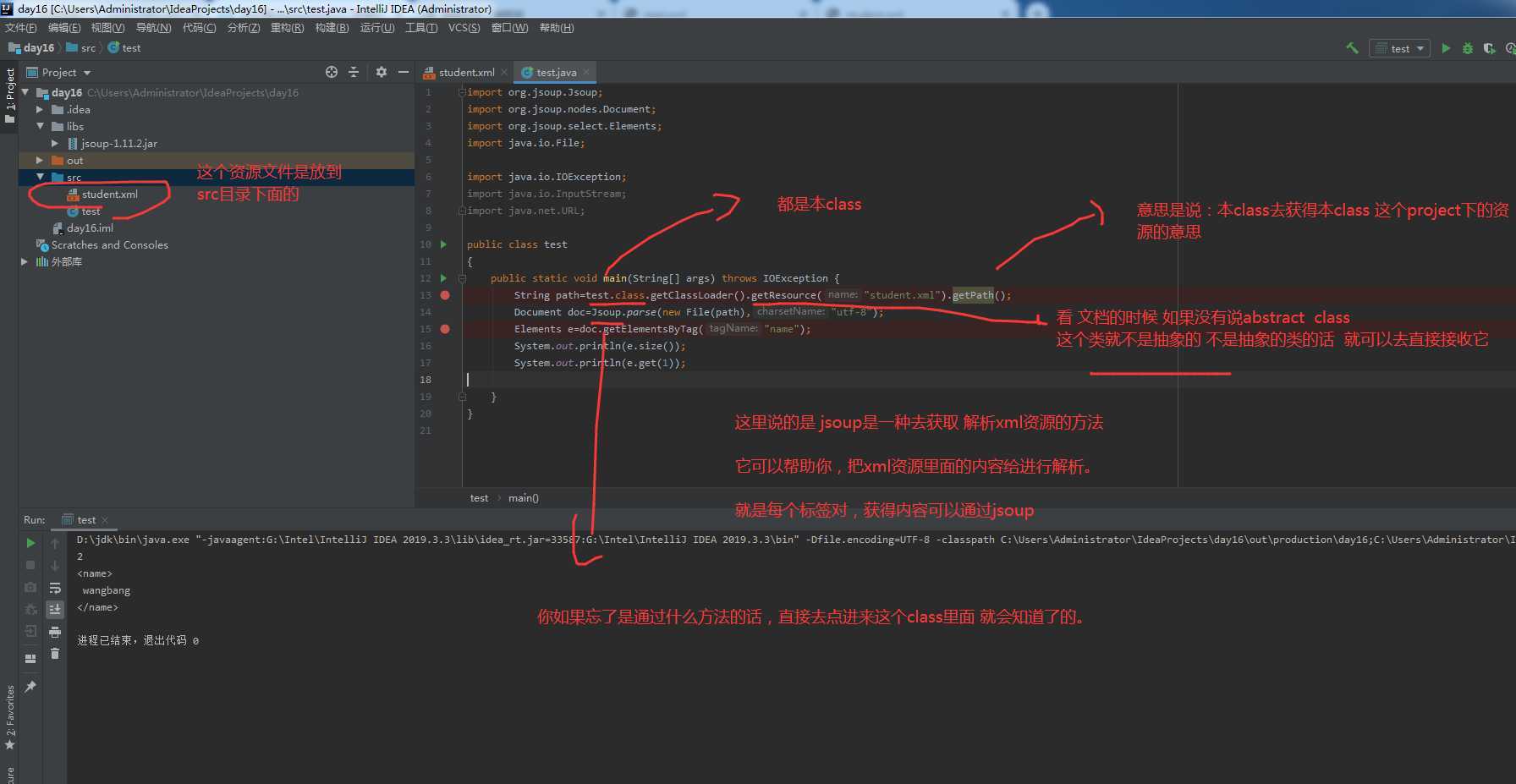
Task: Click src in the navigation breadcrumb
Action: pos(81,48)
